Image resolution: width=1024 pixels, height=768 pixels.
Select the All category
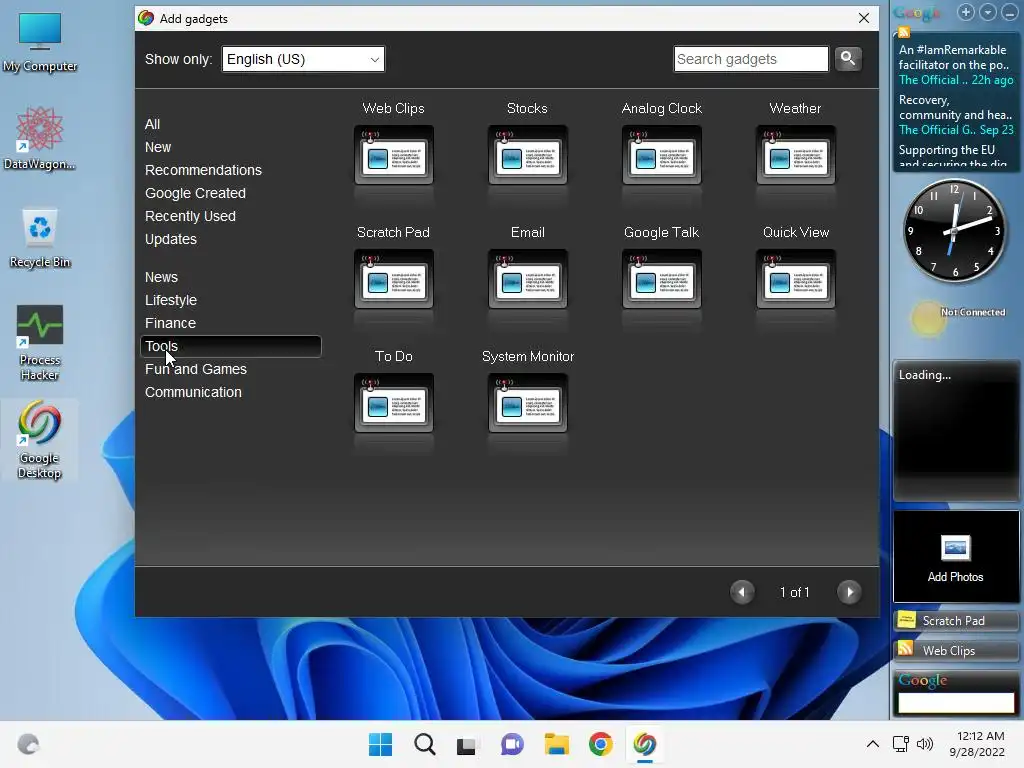click(152, 124)
